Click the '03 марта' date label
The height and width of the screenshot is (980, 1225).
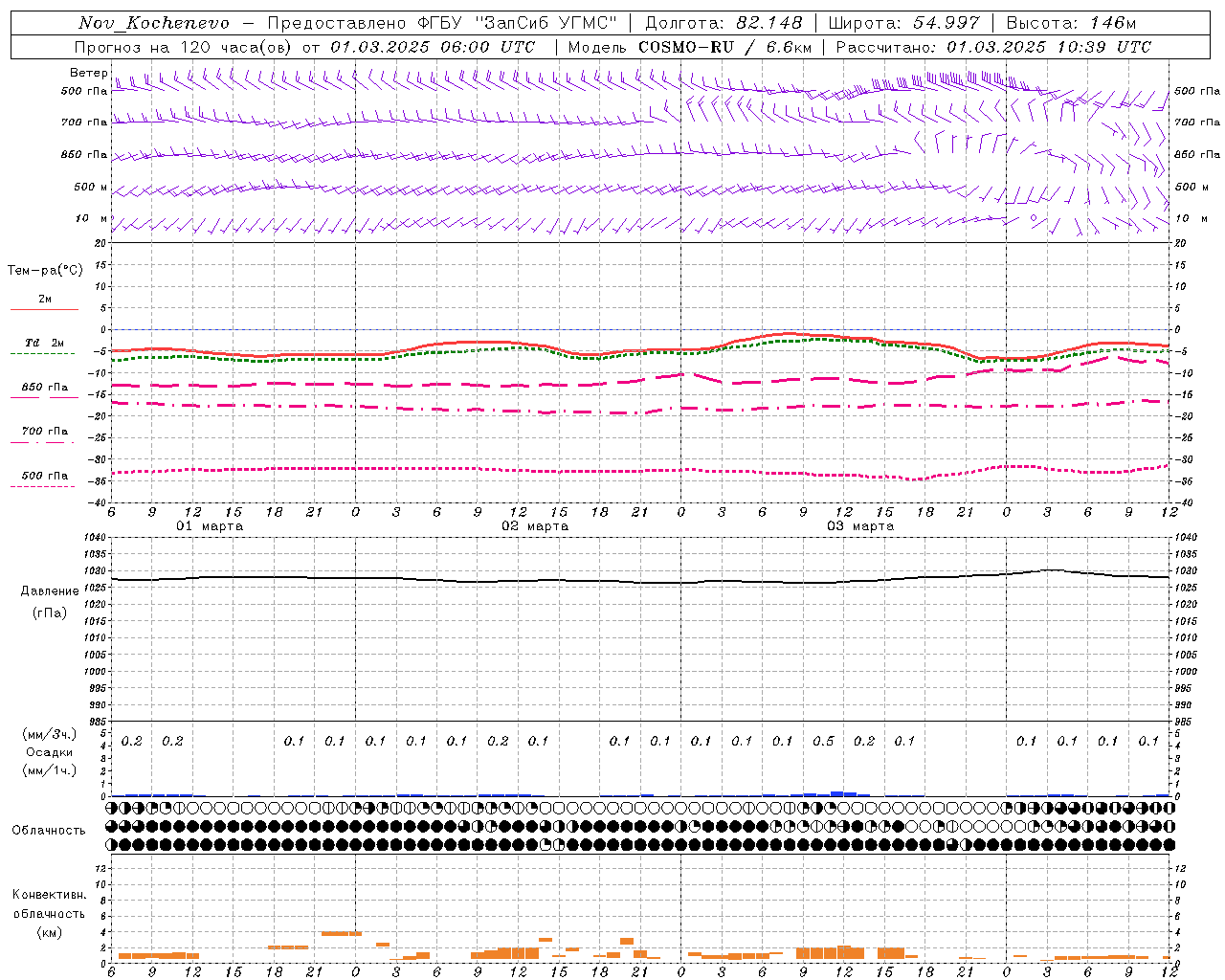coord(861,526)
